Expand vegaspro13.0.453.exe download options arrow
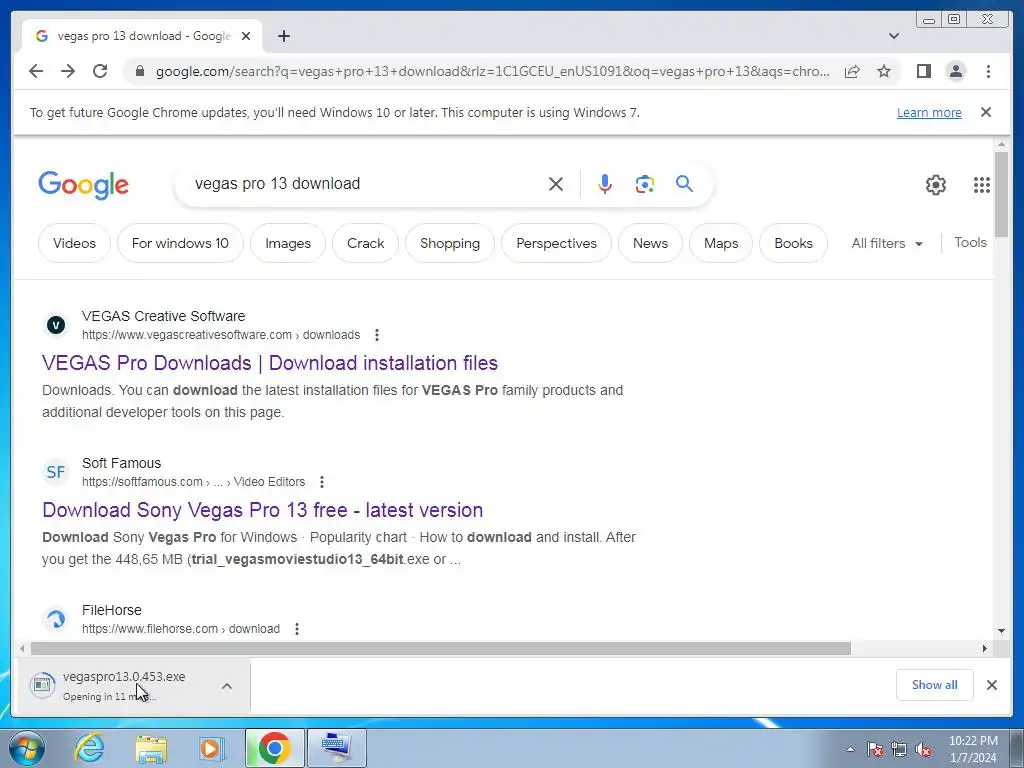This screenshot has width=1024, height=768. 227,686
